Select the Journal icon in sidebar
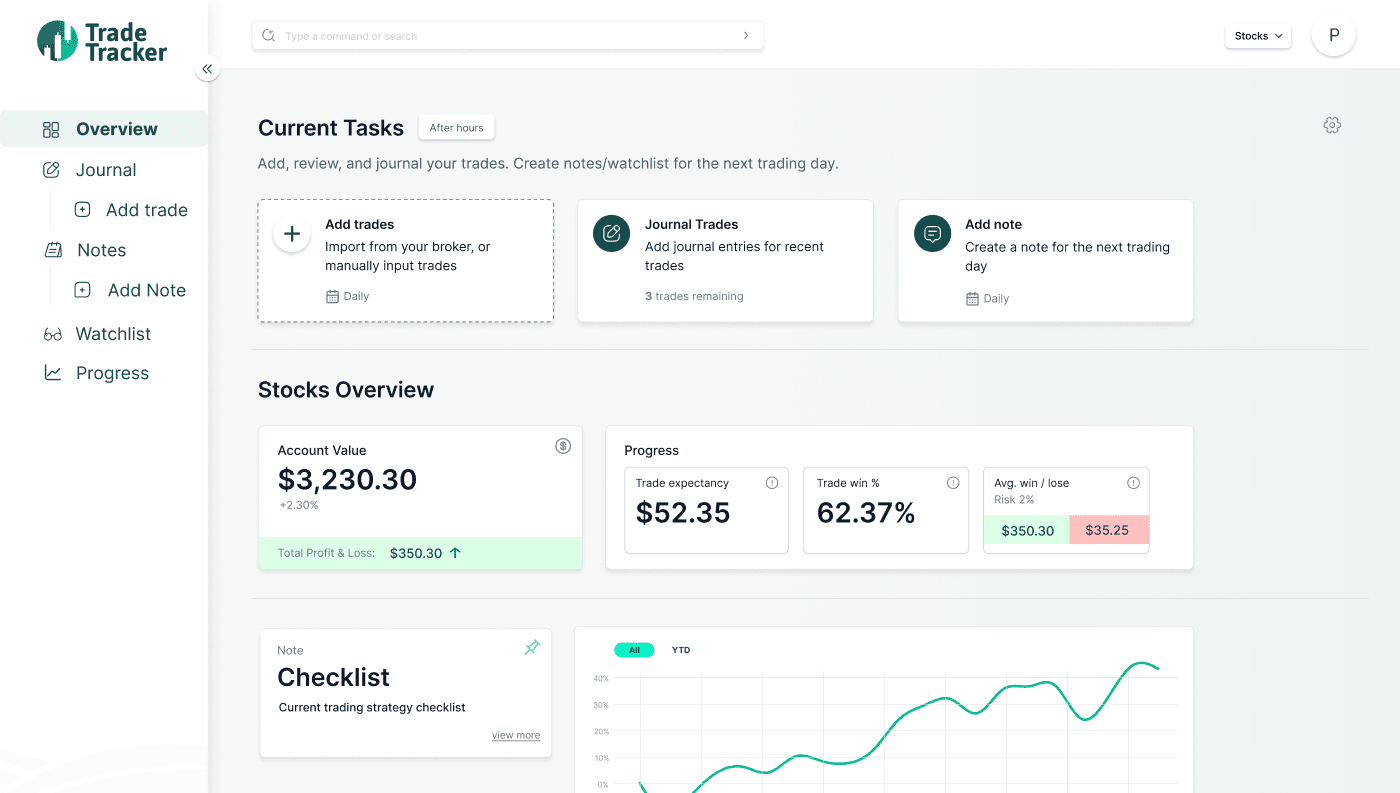 (51, 169)
